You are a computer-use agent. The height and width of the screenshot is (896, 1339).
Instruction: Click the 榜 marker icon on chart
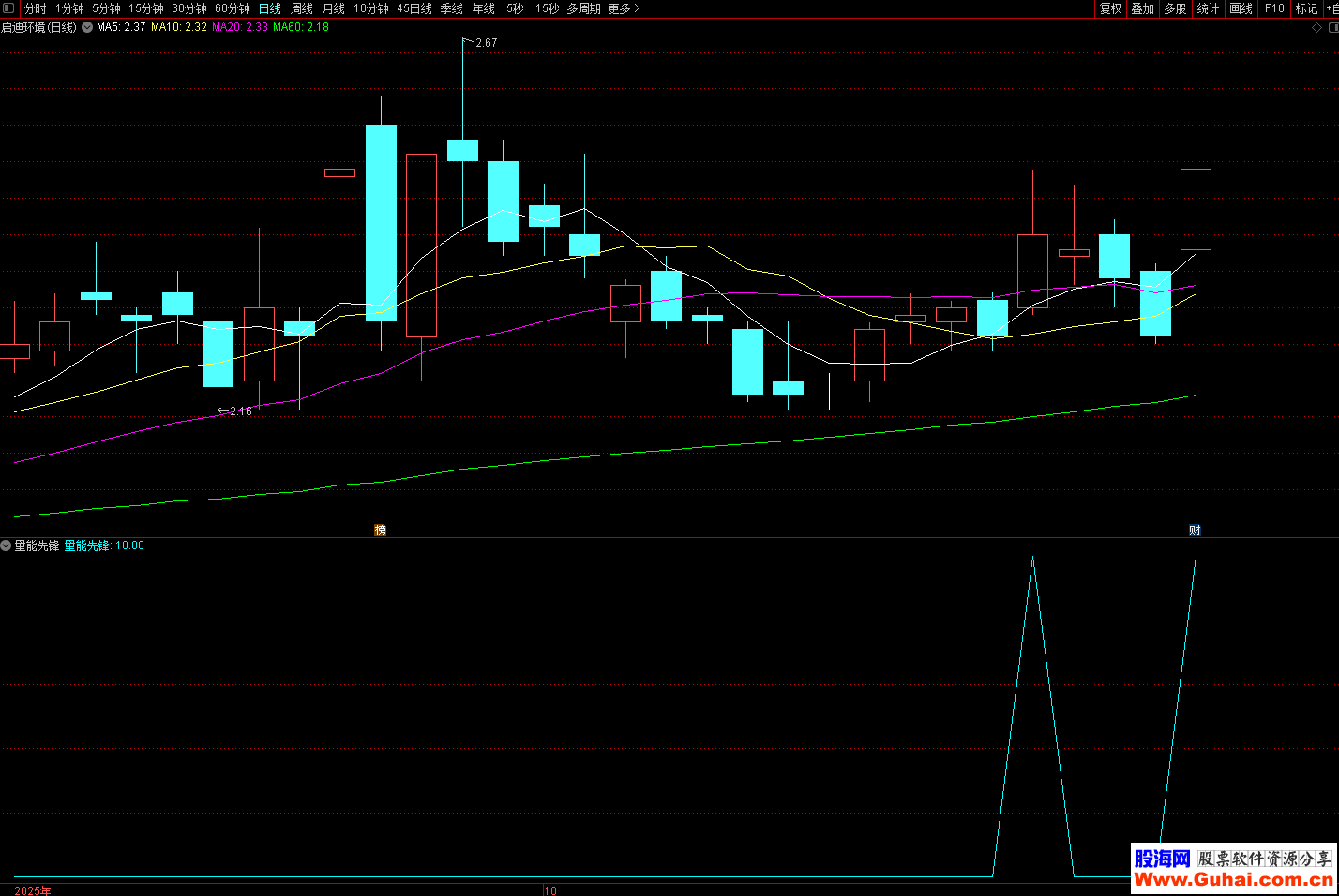[380, 530]
